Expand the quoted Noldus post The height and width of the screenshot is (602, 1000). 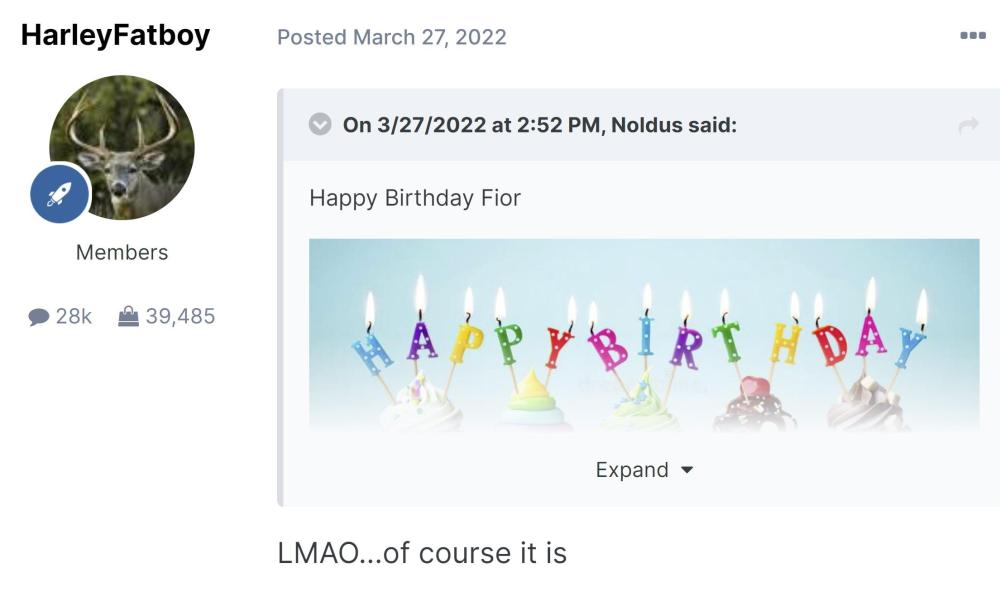coord(632,470)
